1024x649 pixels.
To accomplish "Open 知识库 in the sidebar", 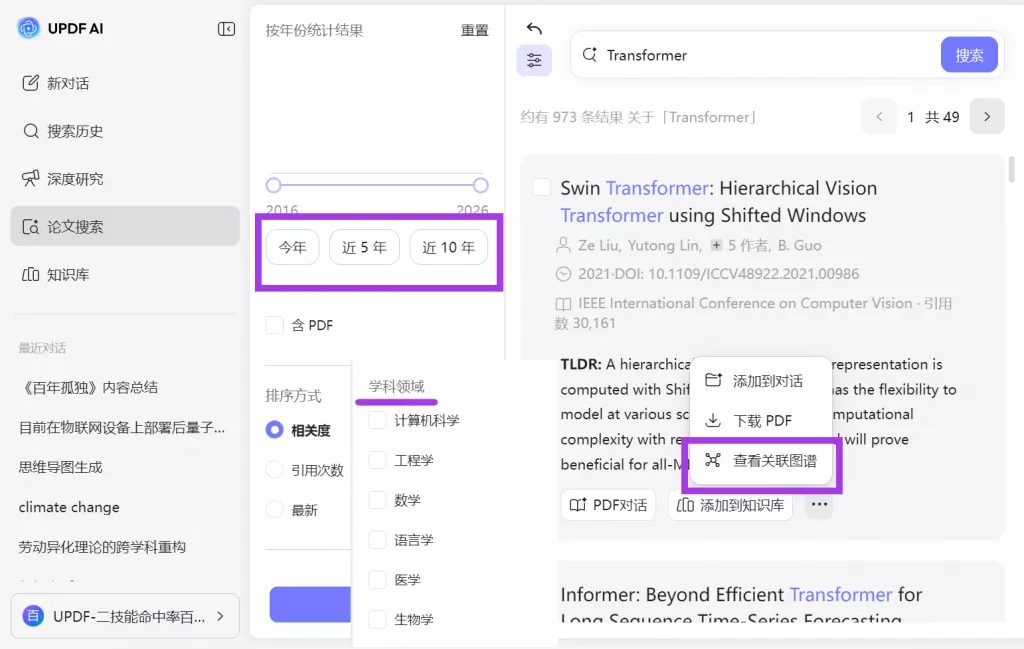I will 68,274.
